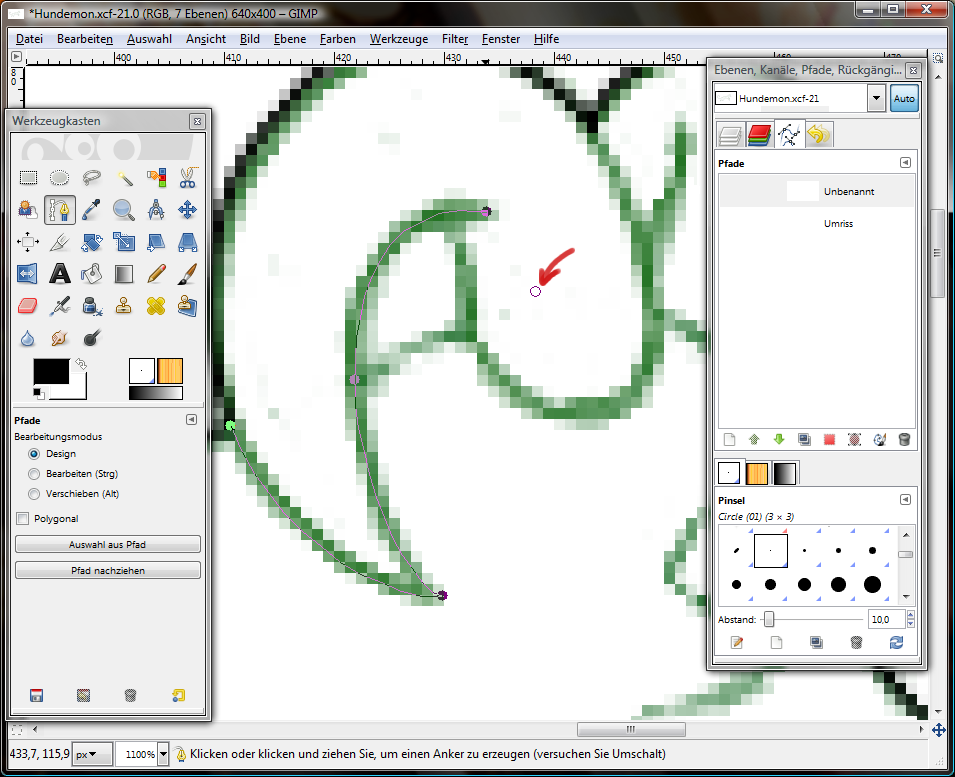Select the Select by Color tool

point(156,178)
